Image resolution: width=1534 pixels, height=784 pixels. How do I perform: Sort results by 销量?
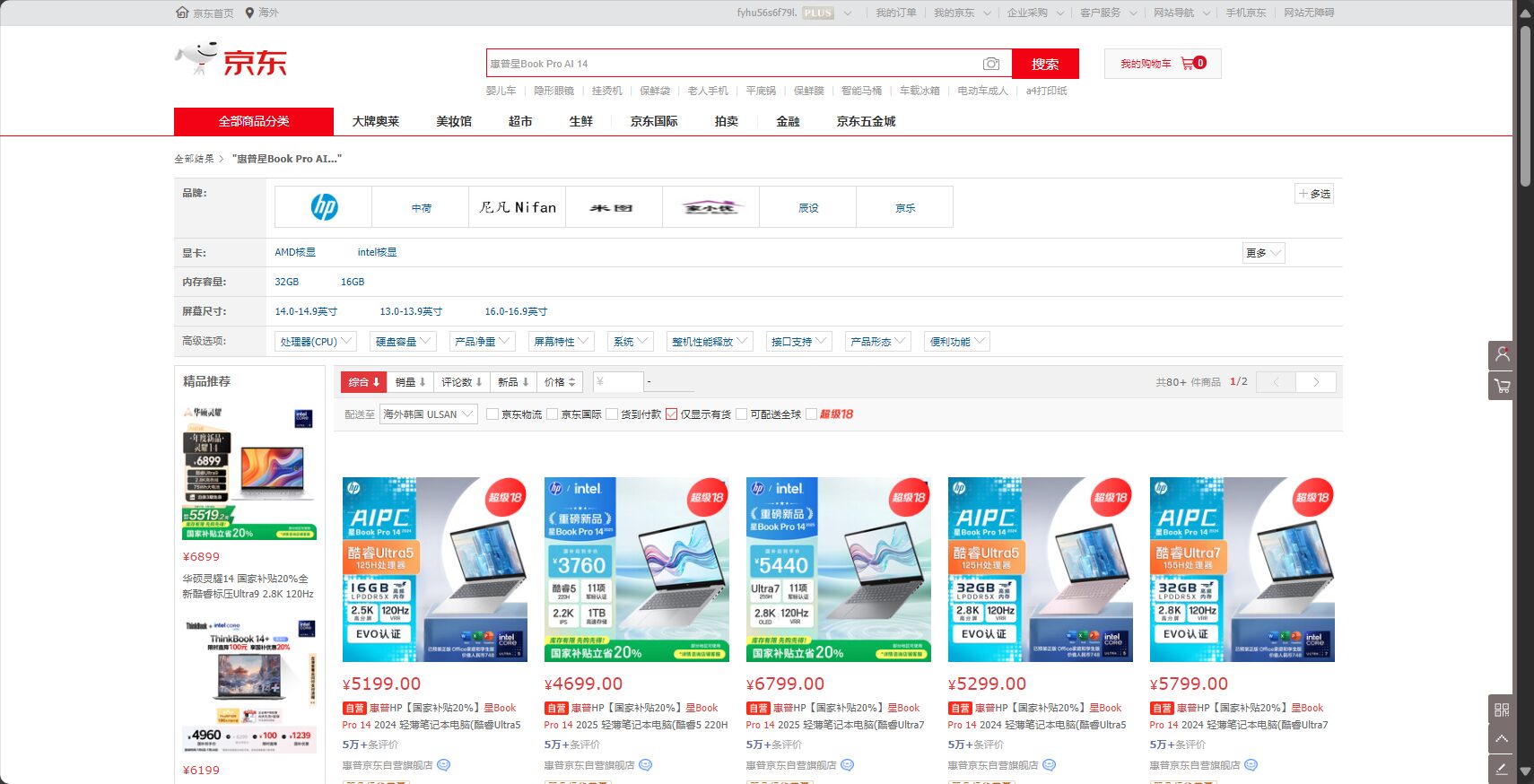(x=411, y=382)
